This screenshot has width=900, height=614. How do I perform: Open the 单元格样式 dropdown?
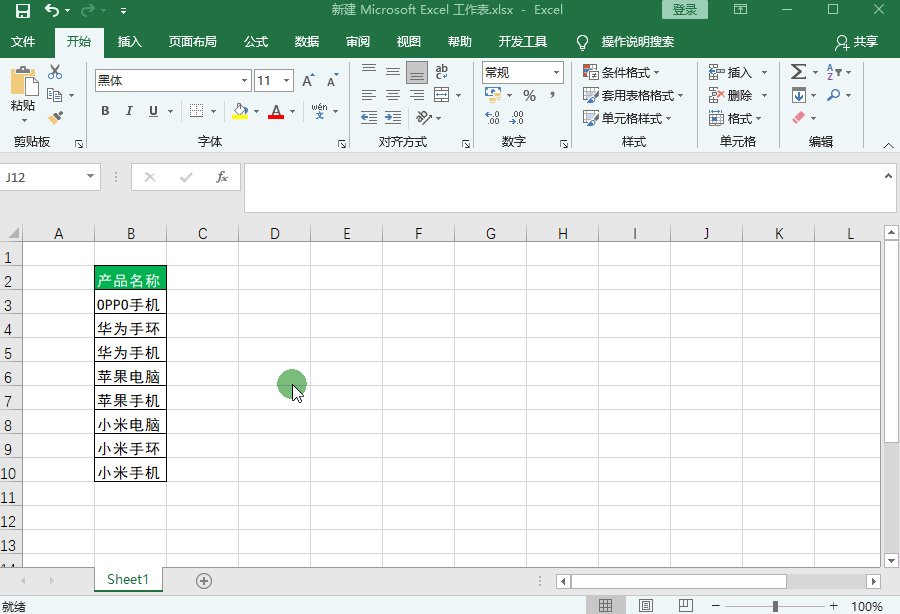click(x=627, y=118)
